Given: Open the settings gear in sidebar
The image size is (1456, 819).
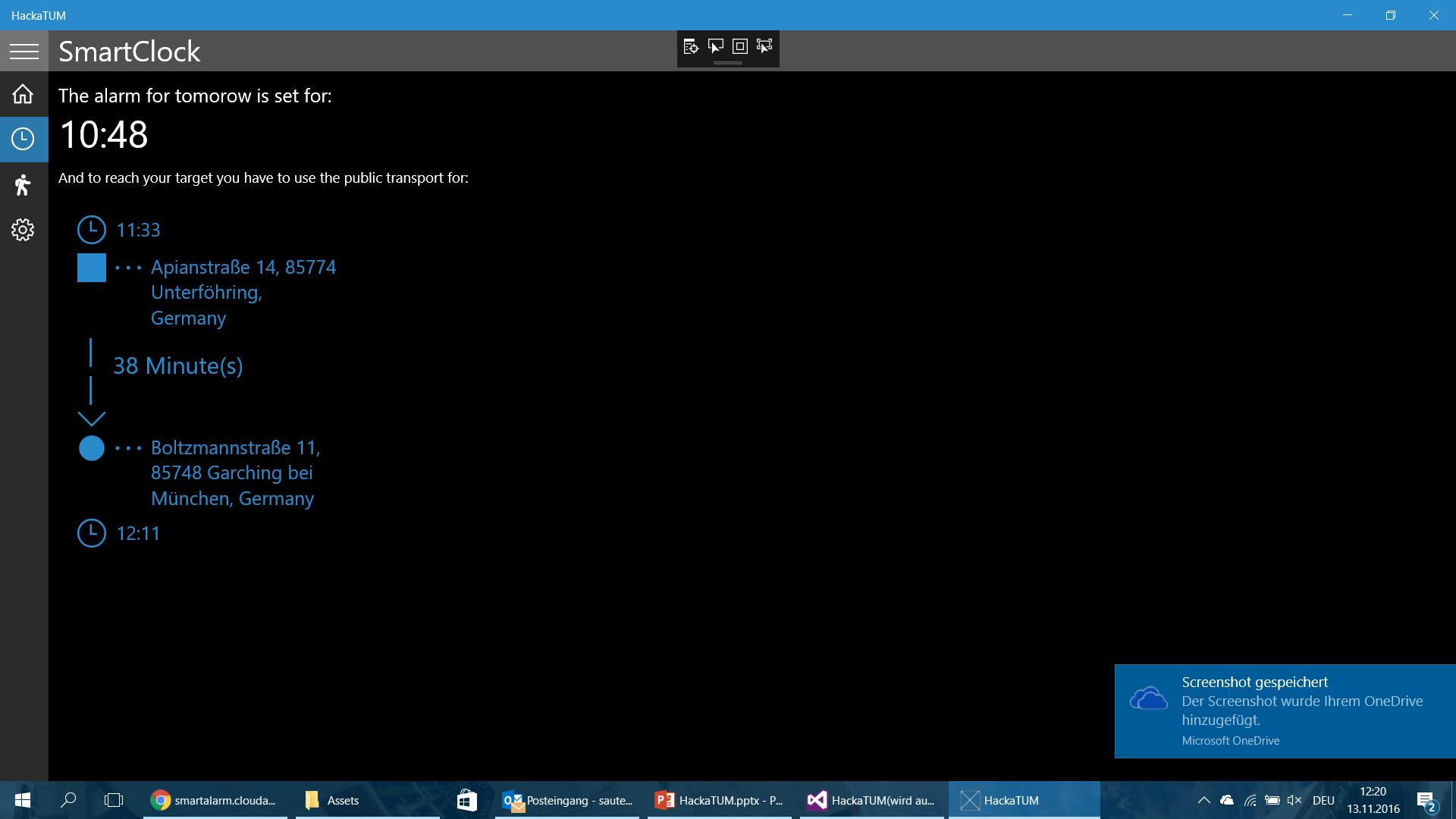Looking at the screenshot, I should [23, 230].
